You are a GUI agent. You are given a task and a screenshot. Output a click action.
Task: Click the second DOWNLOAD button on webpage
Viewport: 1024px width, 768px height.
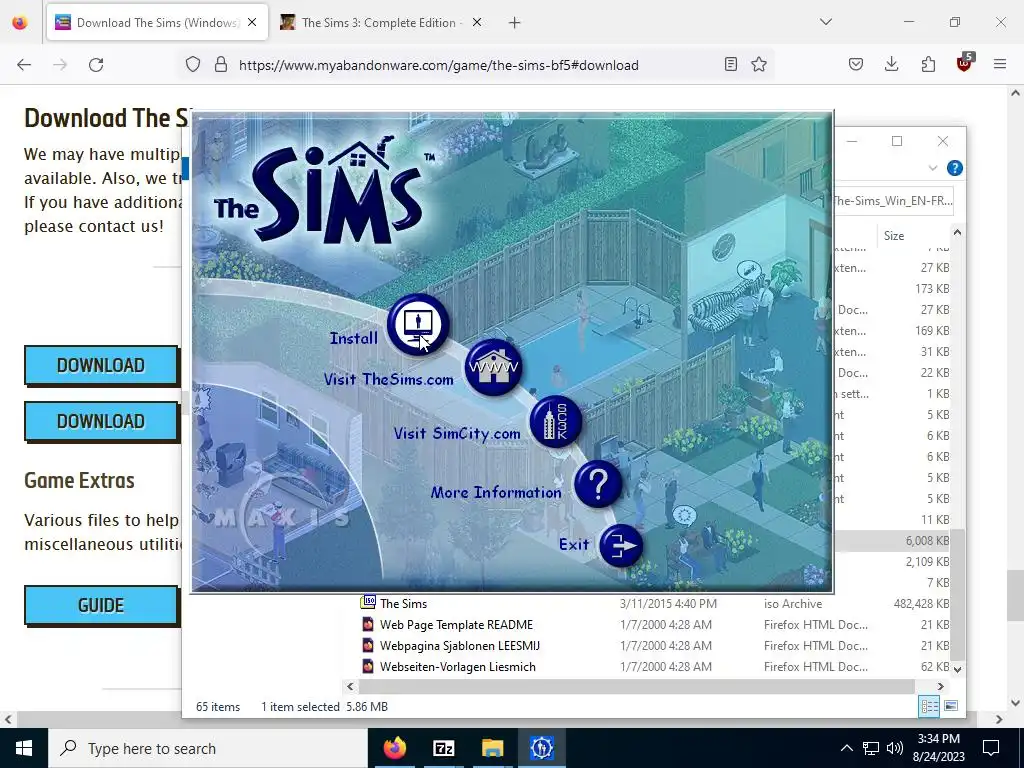pyautogui.click(x=101, y=421)
